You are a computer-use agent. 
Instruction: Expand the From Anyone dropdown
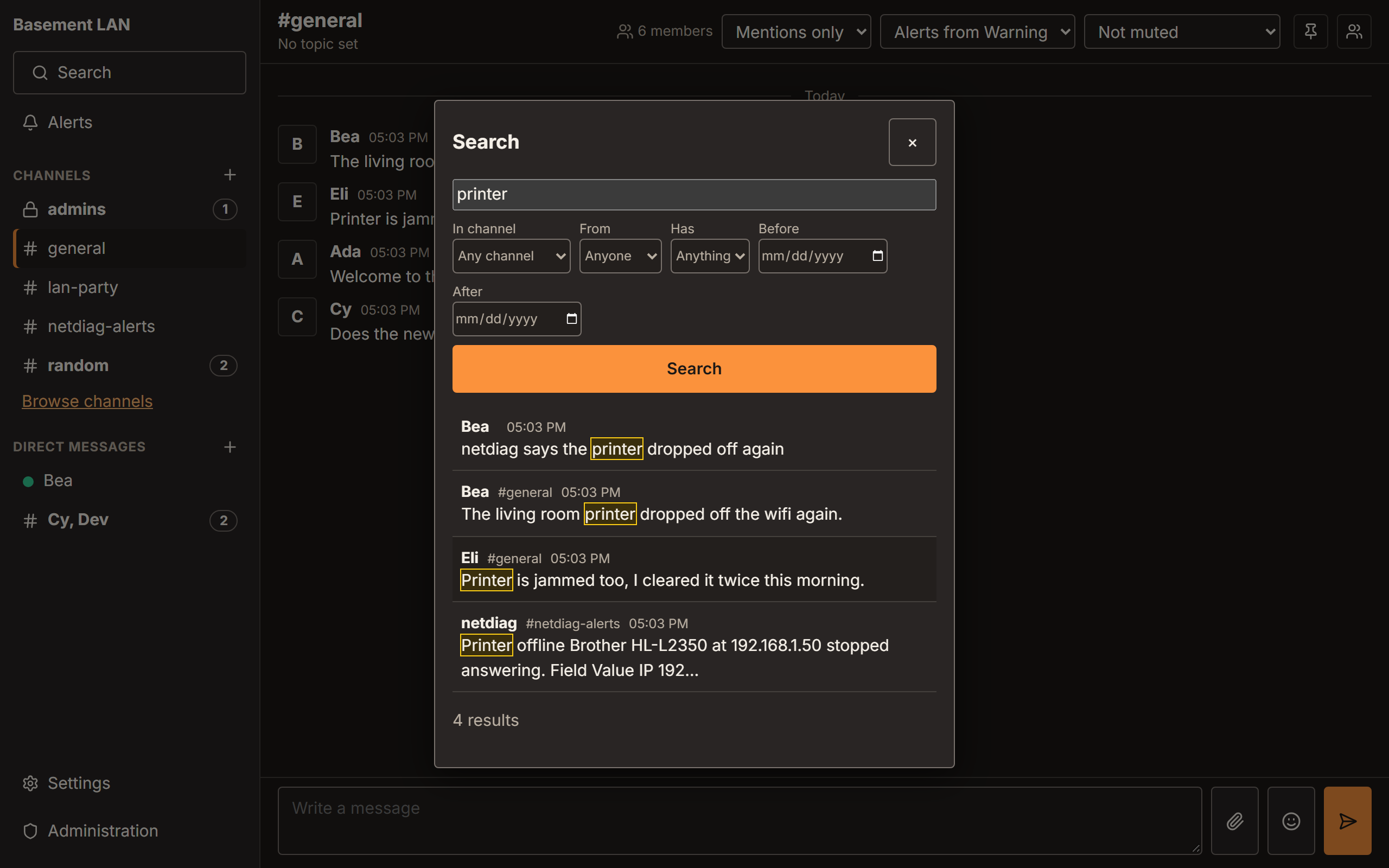(x=620, y=256)
